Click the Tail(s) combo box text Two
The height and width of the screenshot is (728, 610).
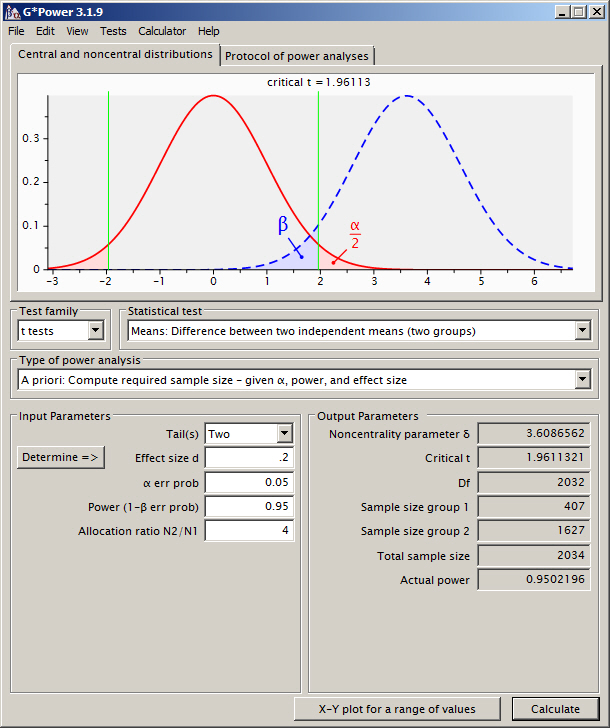219,434
